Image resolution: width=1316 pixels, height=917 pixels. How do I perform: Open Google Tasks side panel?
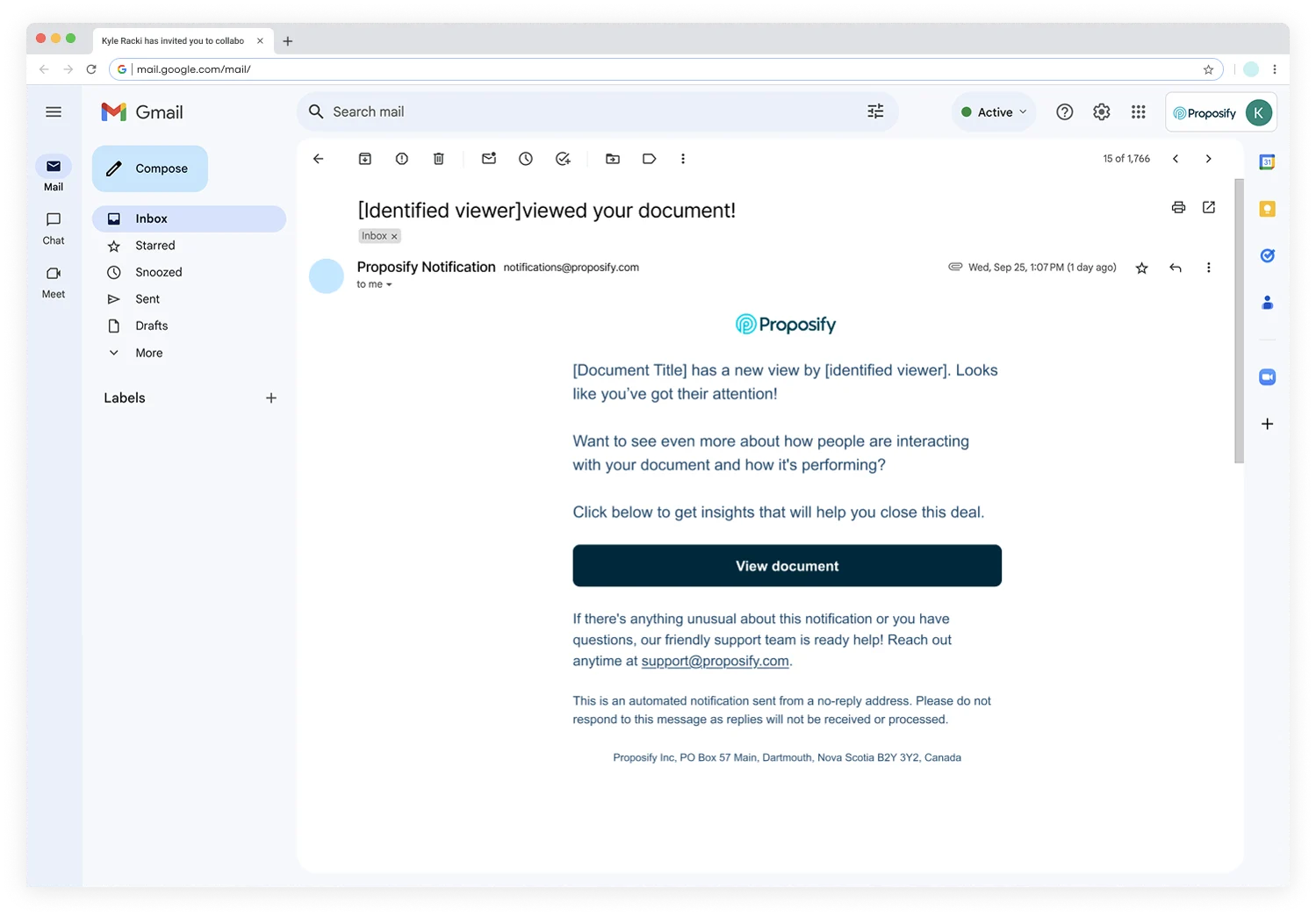1267,255
